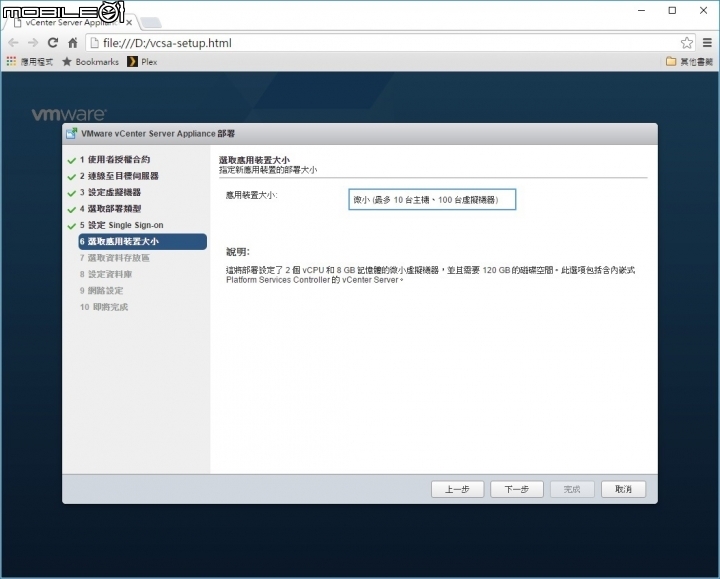The height and width of the screenshot is (579, 720).
Task: Bookmark this page with the star icon
Action: pyautogui.click(x=686, y=43)
